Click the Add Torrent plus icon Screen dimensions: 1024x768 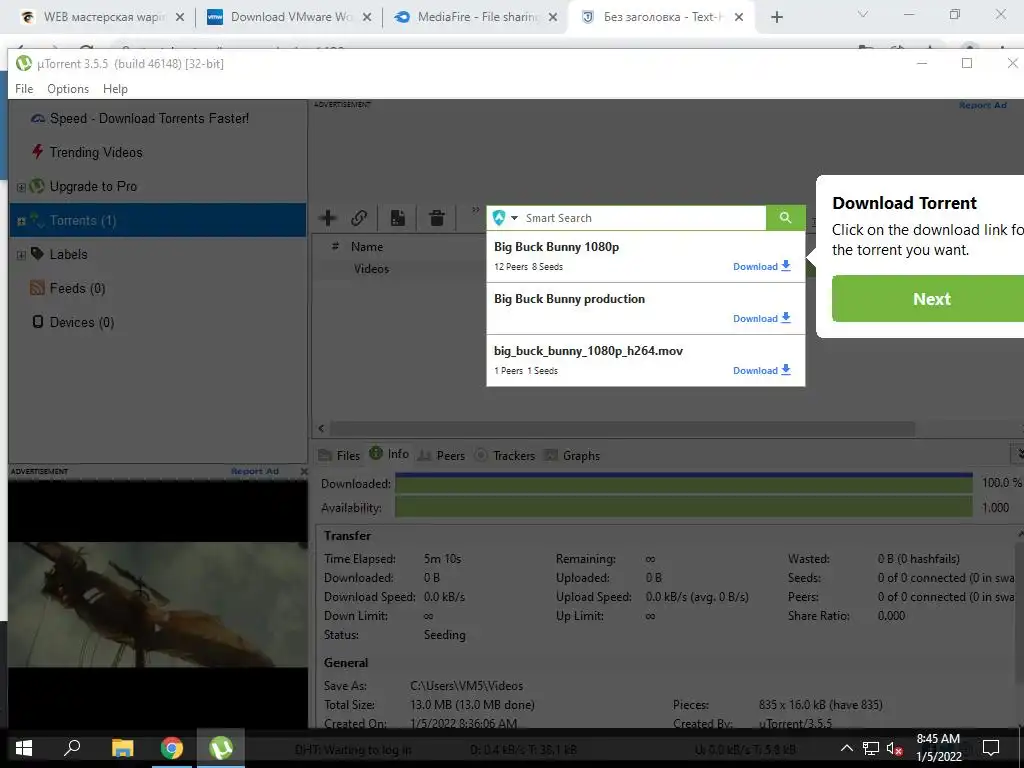[x=328, y=217]
